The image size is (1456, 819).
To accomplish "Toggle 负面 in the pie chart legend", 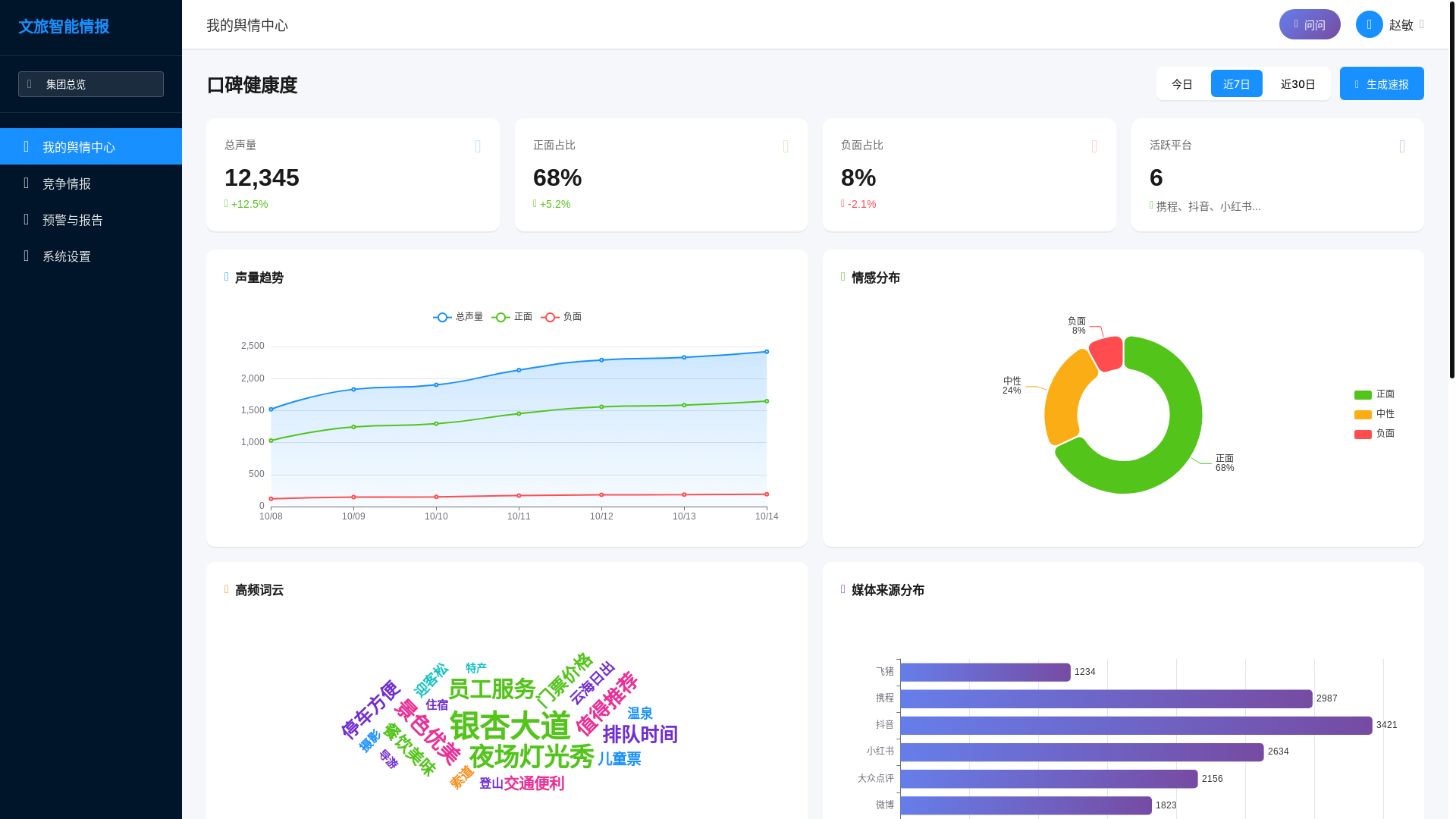I will (x=1375, y=434).
